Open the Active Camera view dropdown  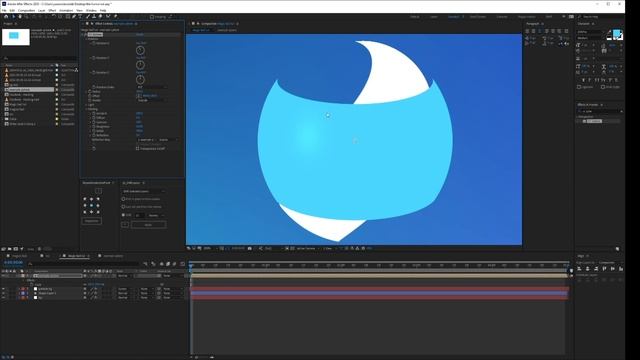click(307, 248)
